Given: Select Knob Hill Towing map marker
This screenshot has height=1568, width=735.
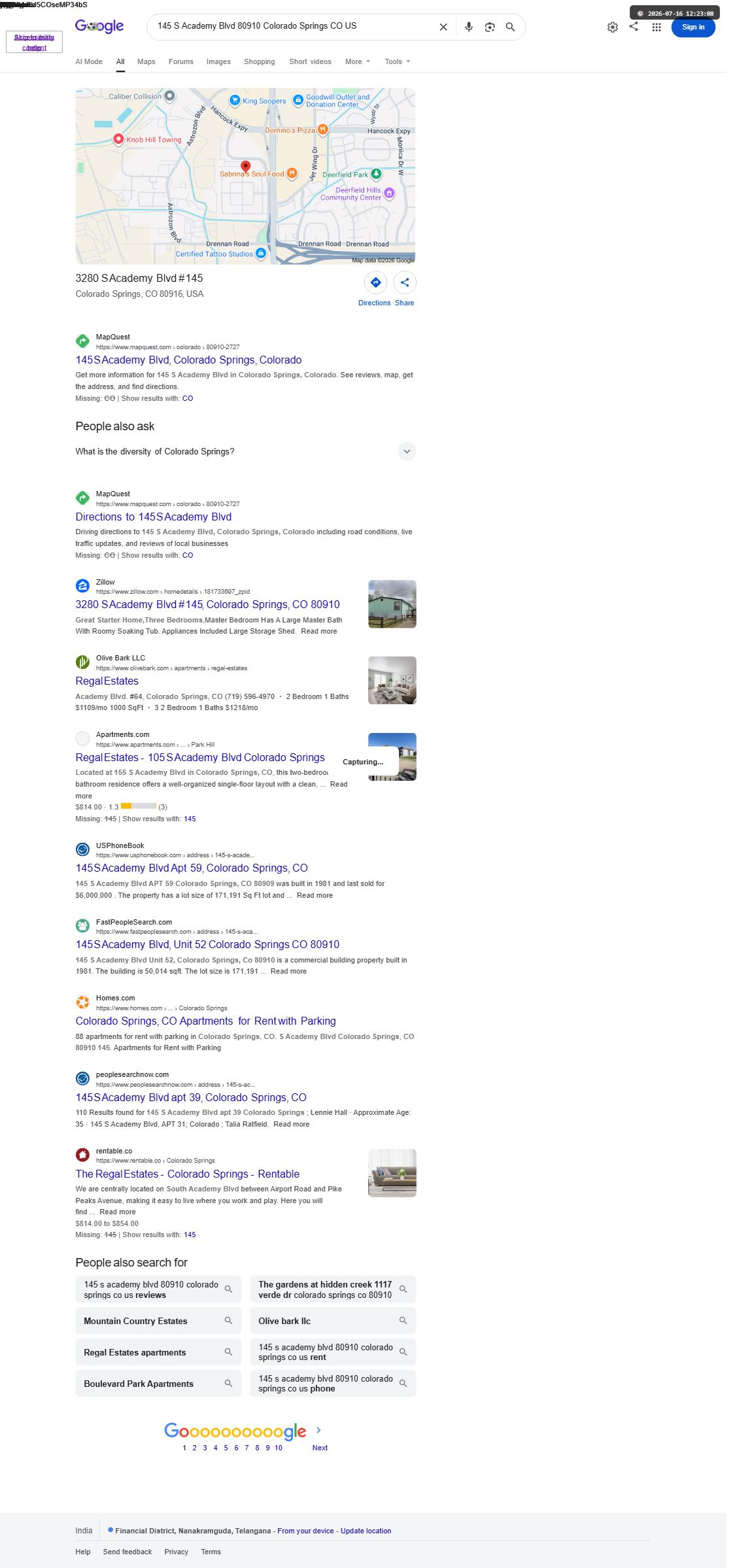Looking at the screenshot, I should (118, 139).
